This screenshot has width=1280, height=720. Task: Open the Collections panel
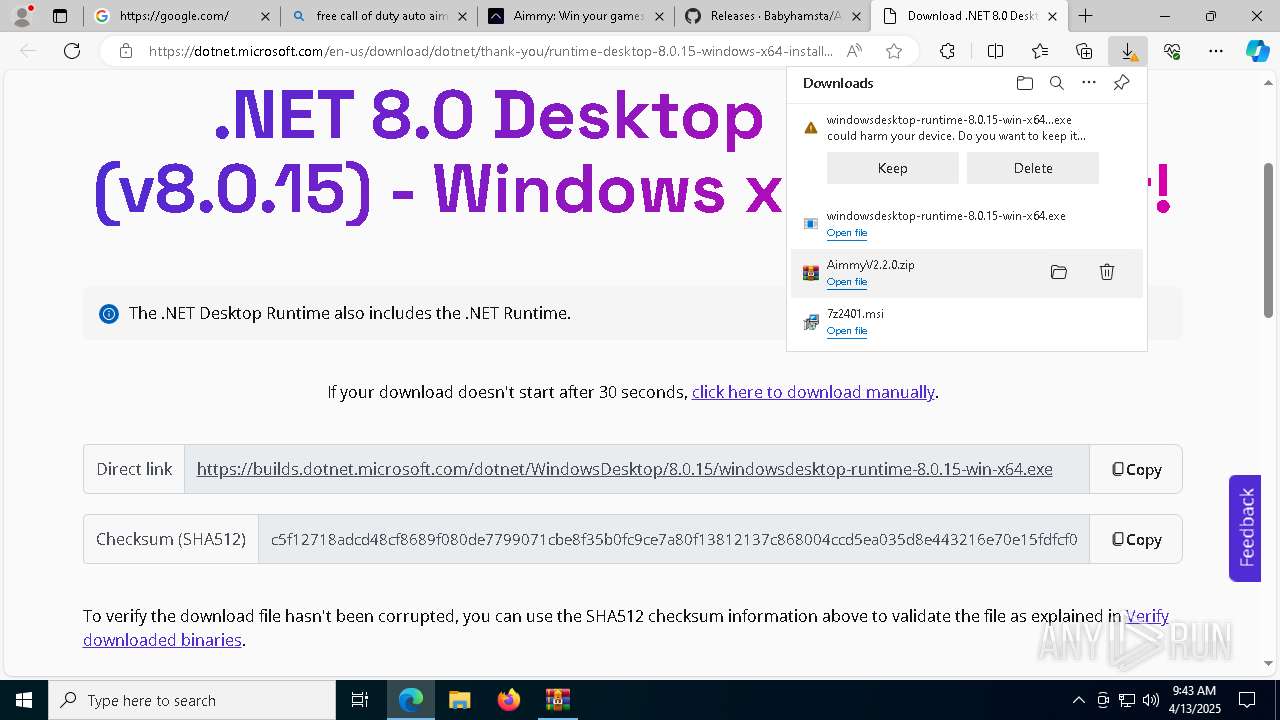tap(1084, 51)
